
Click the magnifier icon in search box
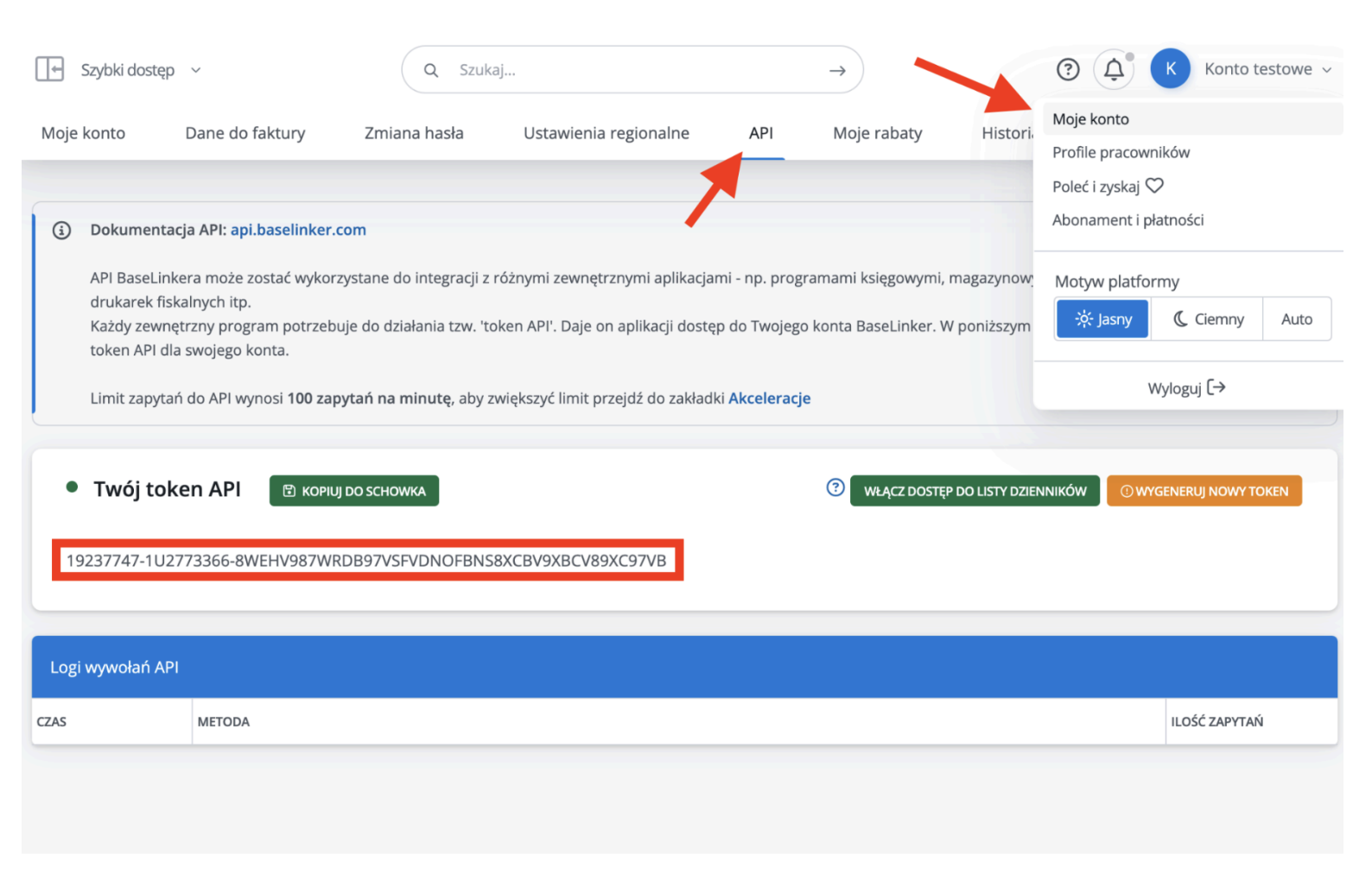[x=431, y=71]
